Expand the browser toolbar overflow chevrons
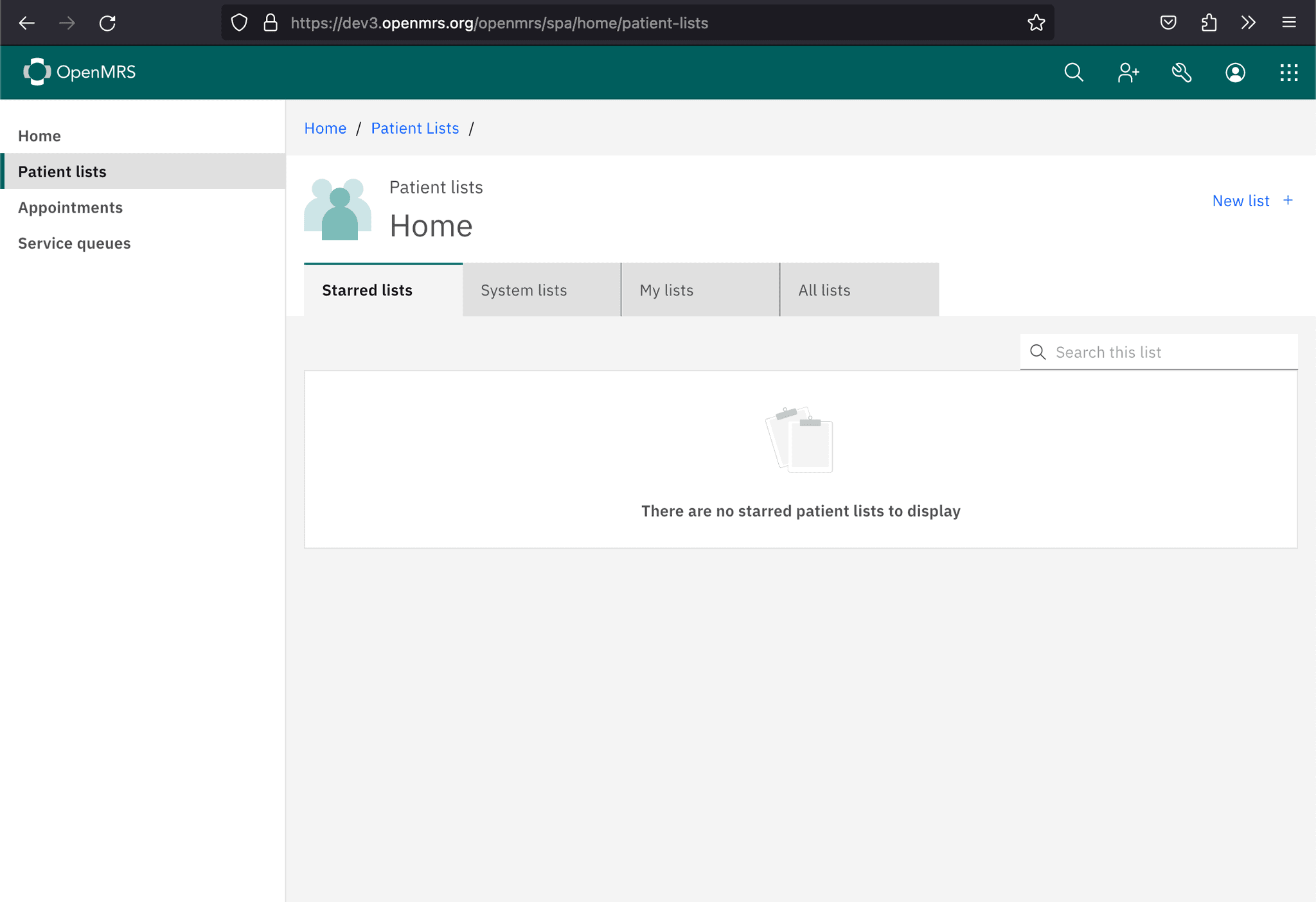The height and width of the screenshot is (902, 1316). [x=1249, y=23]
